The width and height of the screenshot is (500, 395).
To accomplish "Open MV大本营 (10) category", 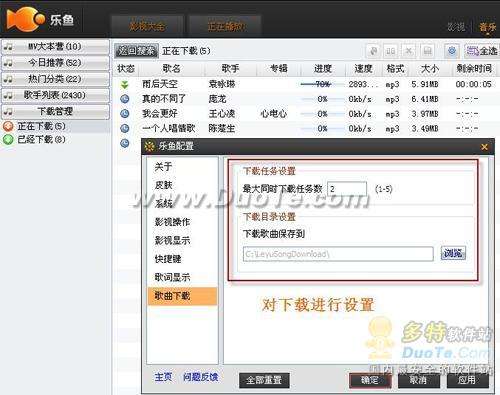I will [55, 47].
